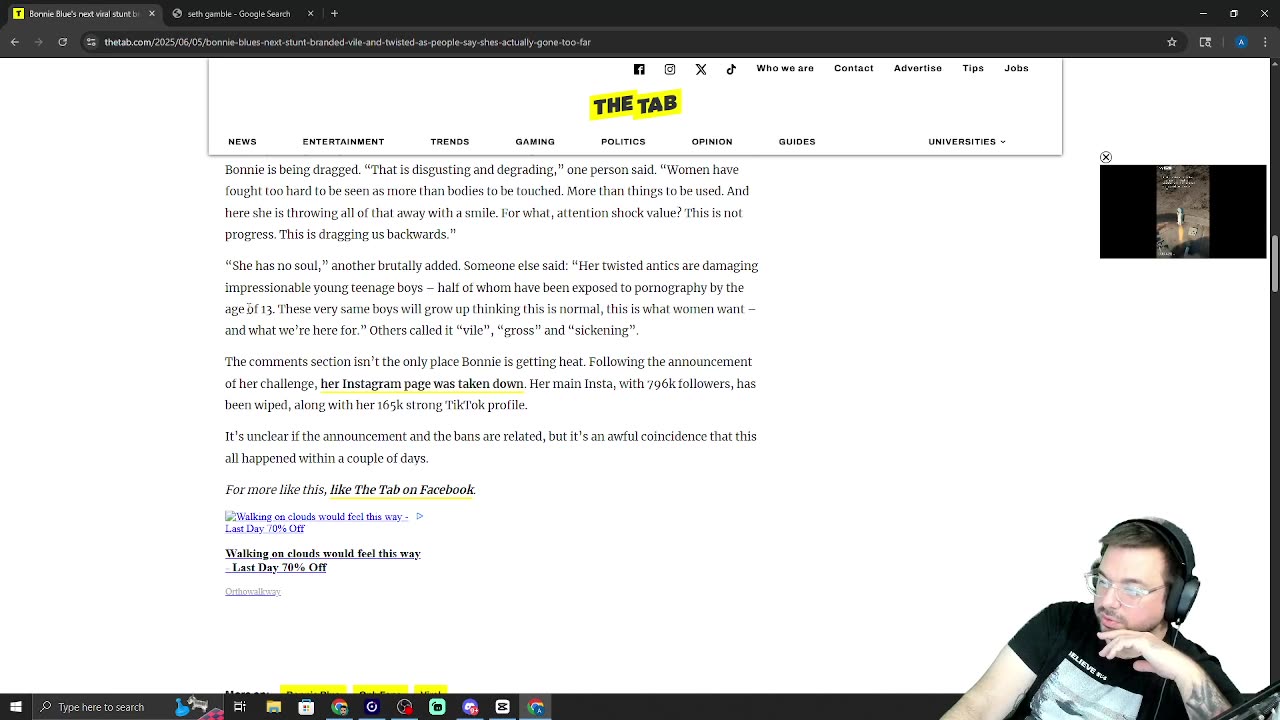Open the CapCut taskbar icon
This screenshot has height=720, width=1280.
click(502, 707)
